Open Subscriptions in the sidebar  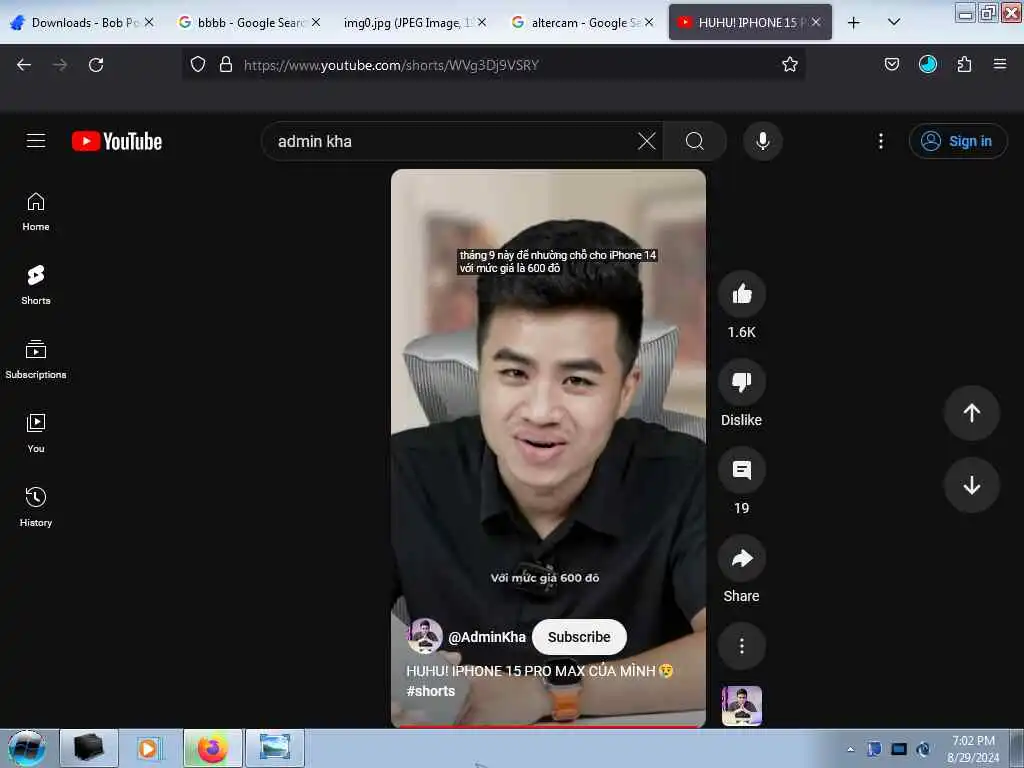[x=36, y=359]
